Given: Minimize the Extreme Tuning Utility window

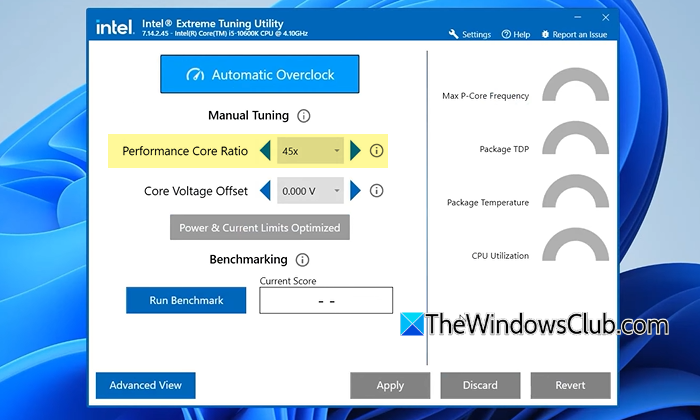Looking at the screenshot, I should 578,17.
